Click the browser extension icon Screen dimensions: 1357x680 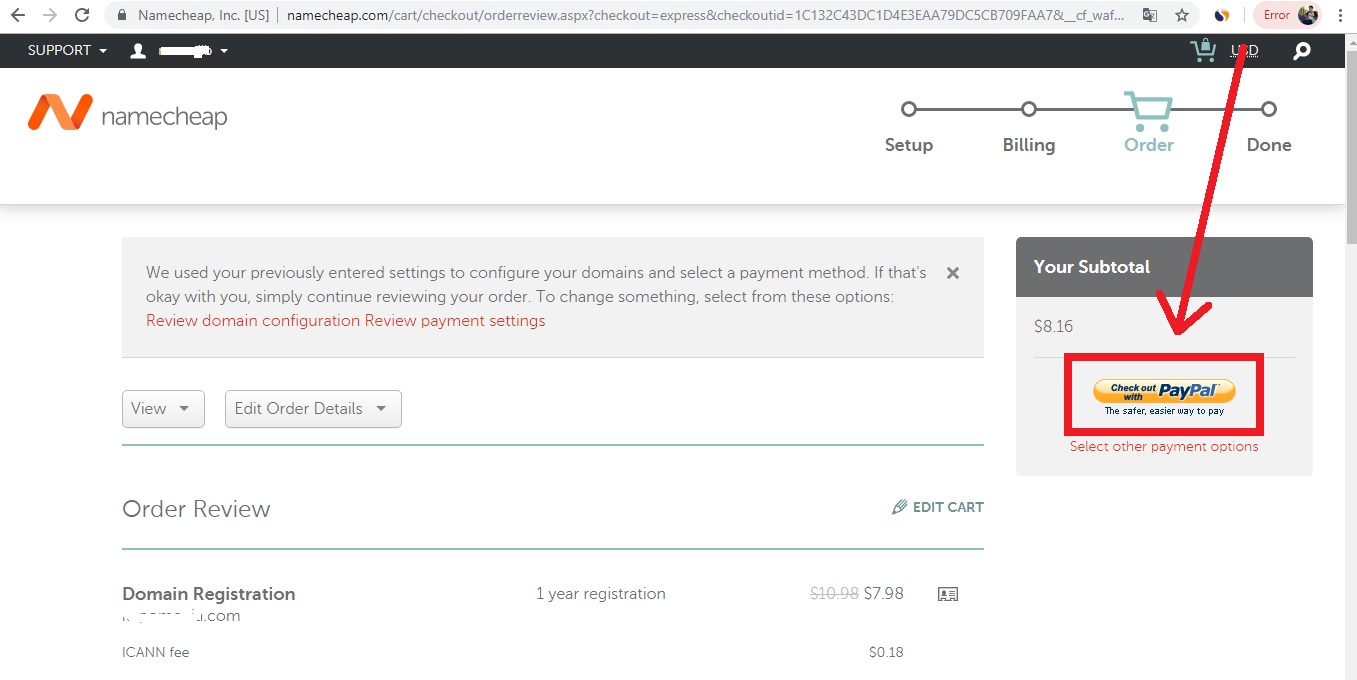(x=1221, y=15)
